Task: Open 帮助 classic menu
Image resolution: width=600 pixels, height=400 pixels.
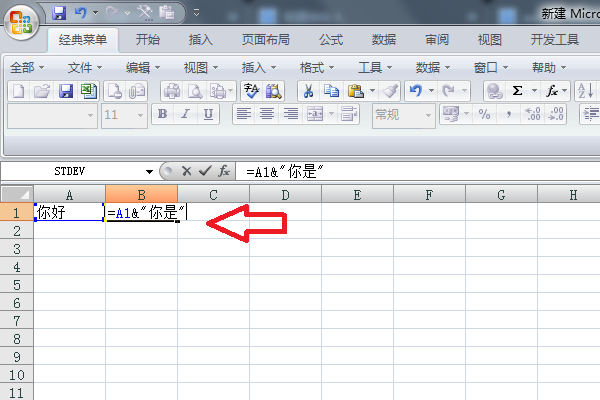Action: [x=549, y=68]
